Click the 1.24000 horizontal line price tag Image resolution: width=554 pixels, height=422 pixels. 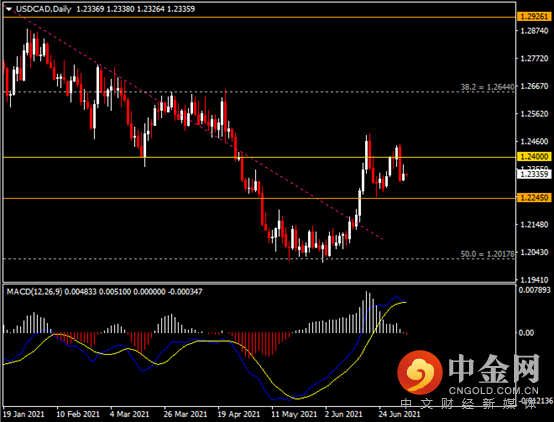pyautogui.click(x=534, y=157)
